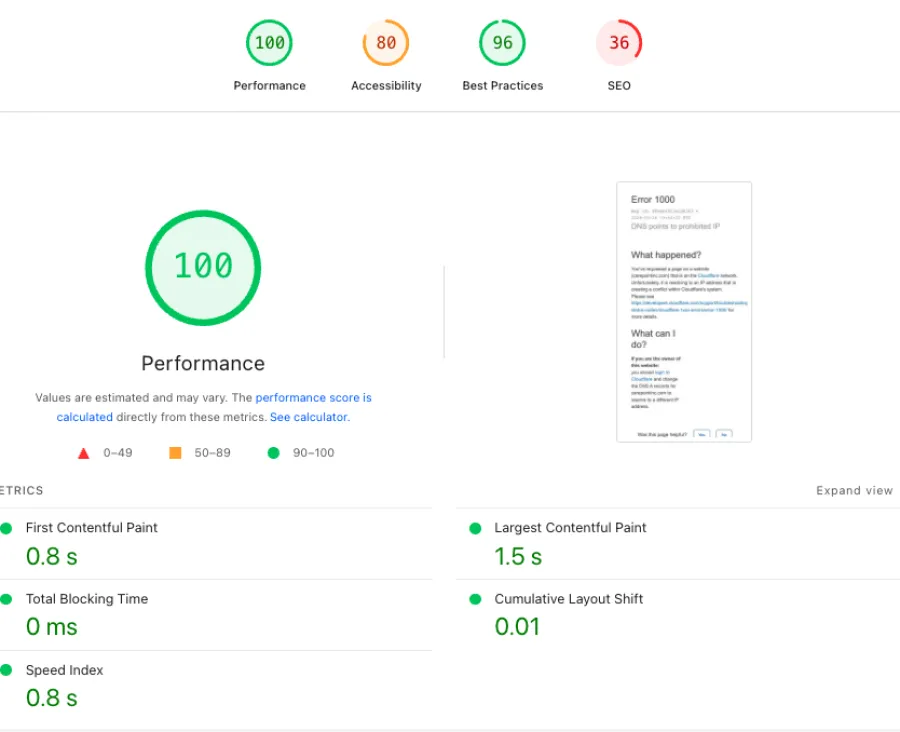The image size is (900, 732).
Task: Click the green dot beside Total Blocking Time
Action: (6, 599)
